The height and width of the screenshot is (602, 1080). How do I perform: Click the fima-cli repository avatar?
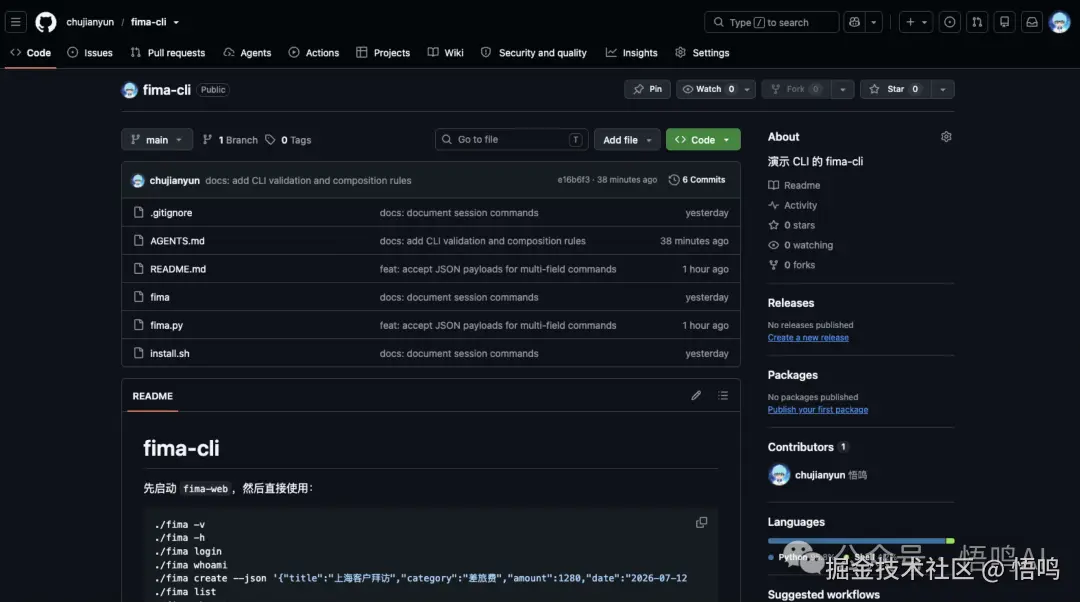tap(129, 90)
